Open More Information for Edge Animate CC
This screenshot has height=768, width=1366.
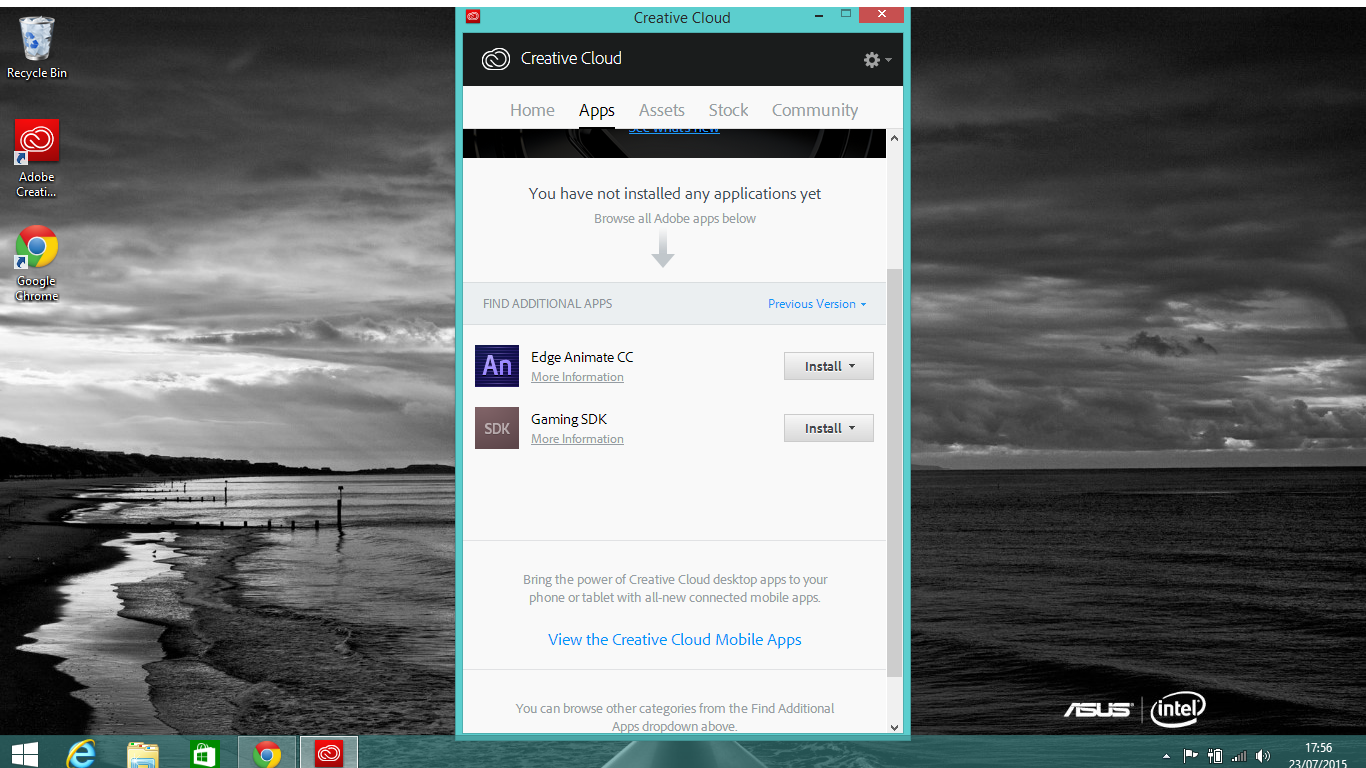point(577,376)
